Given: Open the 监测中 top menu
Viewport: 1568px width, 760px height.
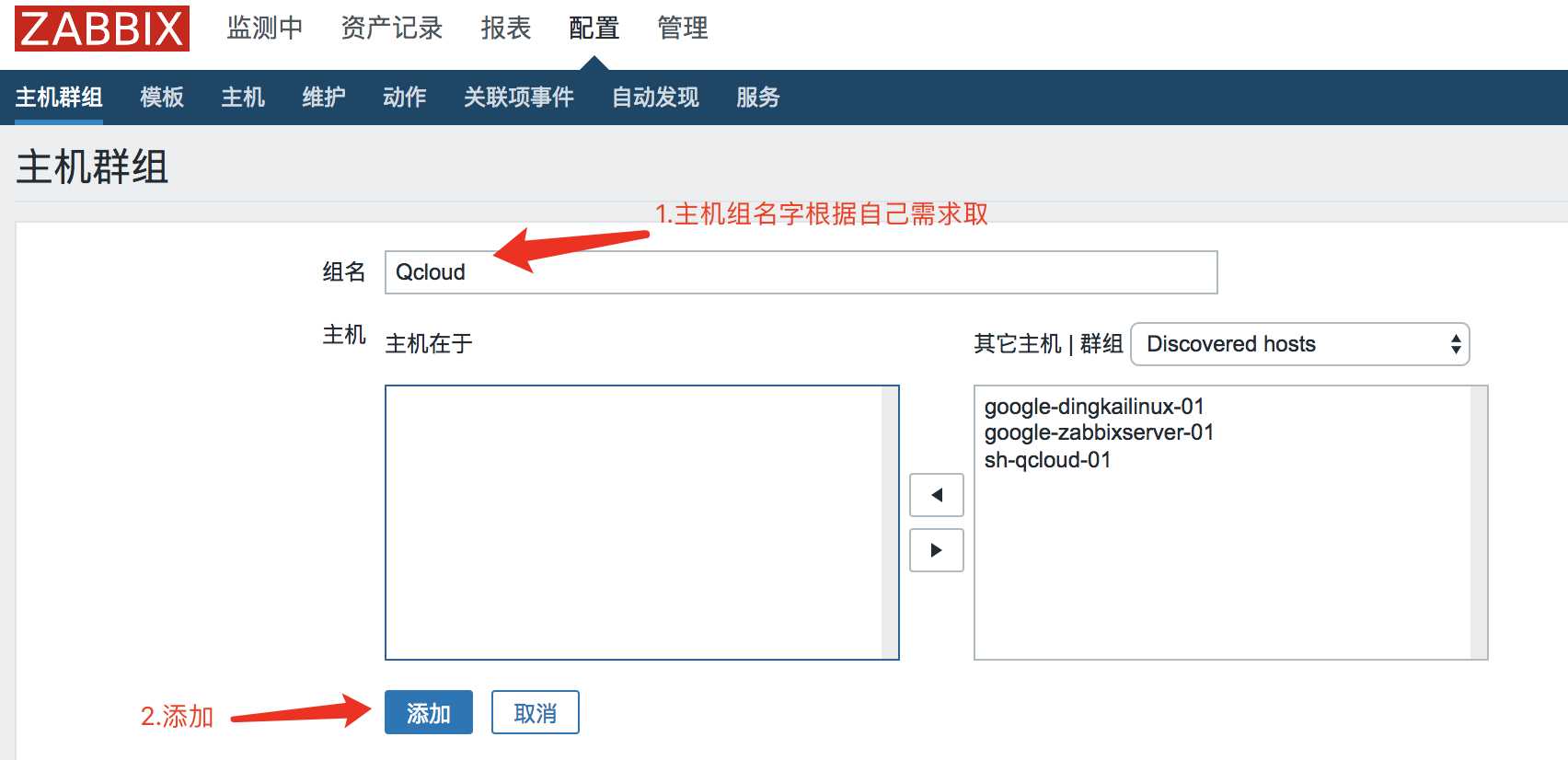Looking at the screenshot, I should [265, 29].
